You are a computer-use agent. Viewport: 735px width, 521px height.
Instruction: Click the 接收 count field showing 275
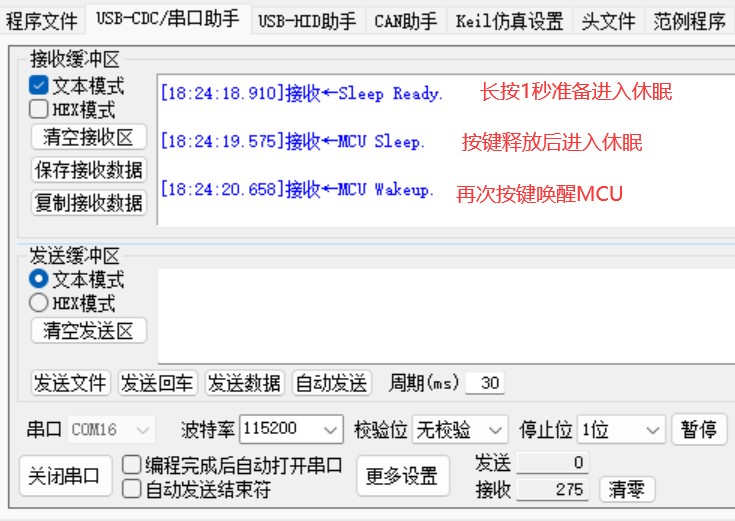[x=552, y=490]
